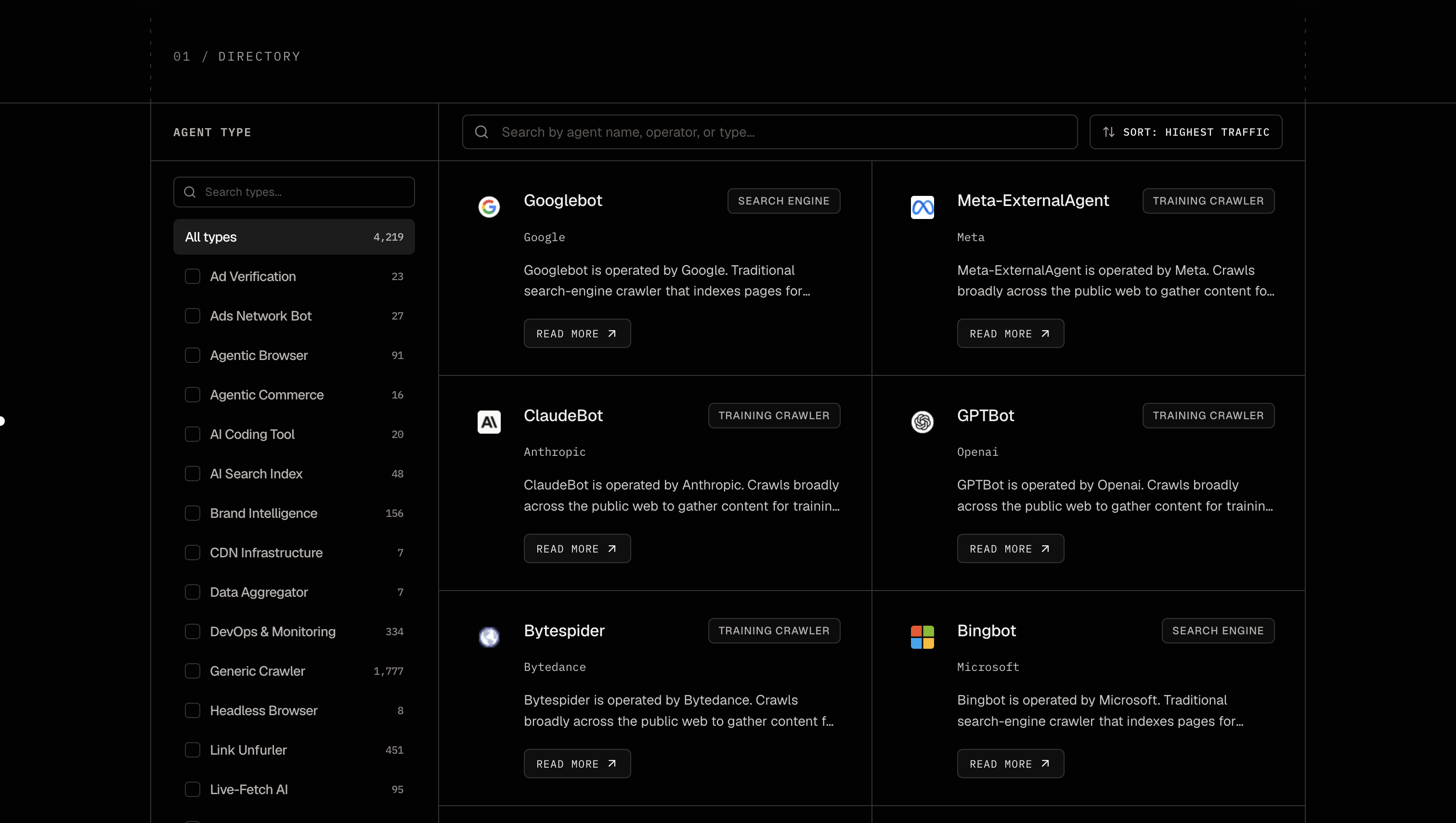Select the All types filter row
This screenshot has width=1456, height=823.
pos(293,237)
